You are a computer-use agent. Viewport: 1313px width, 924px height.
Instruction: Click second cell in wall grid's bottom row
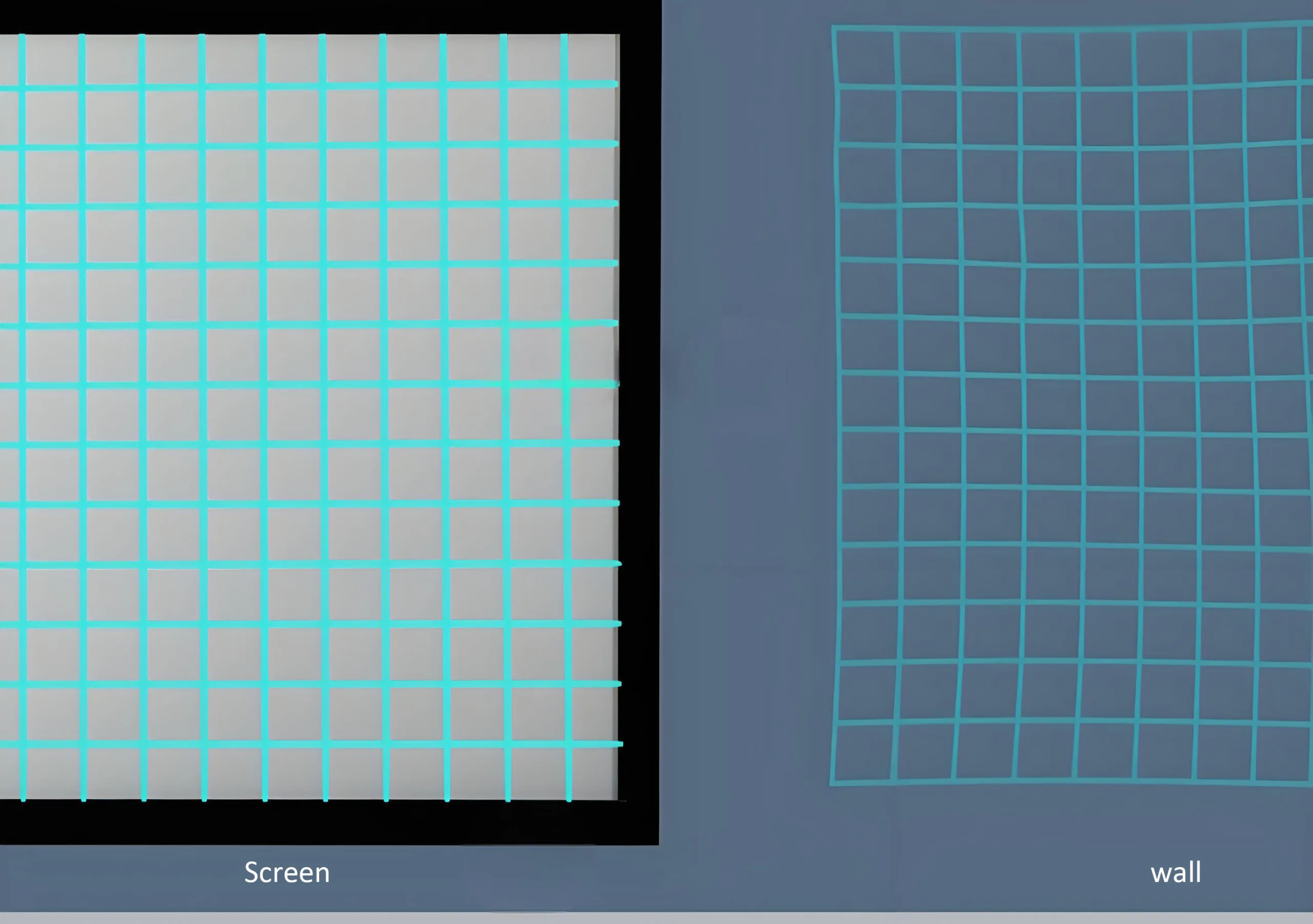click(925, 751)
